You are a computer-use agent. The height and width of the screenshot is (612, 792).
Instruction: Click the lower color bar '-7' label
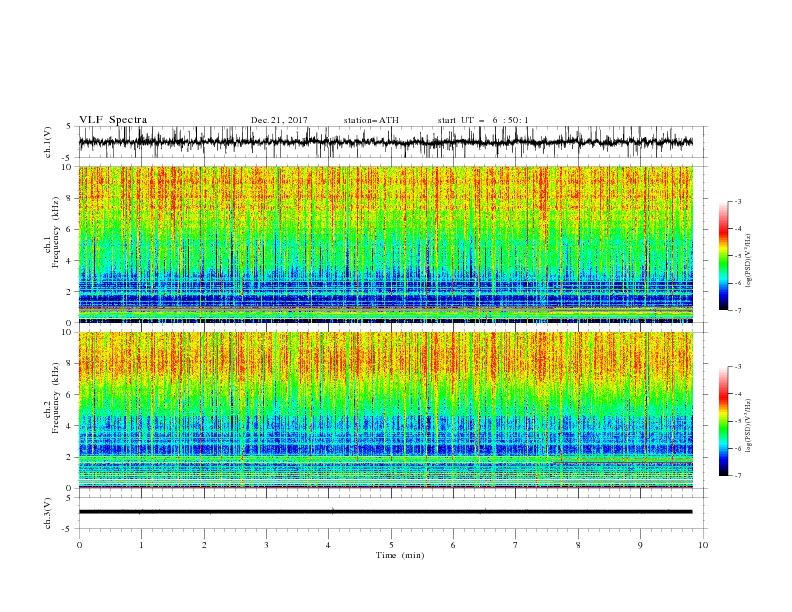[x=737, y=476]
